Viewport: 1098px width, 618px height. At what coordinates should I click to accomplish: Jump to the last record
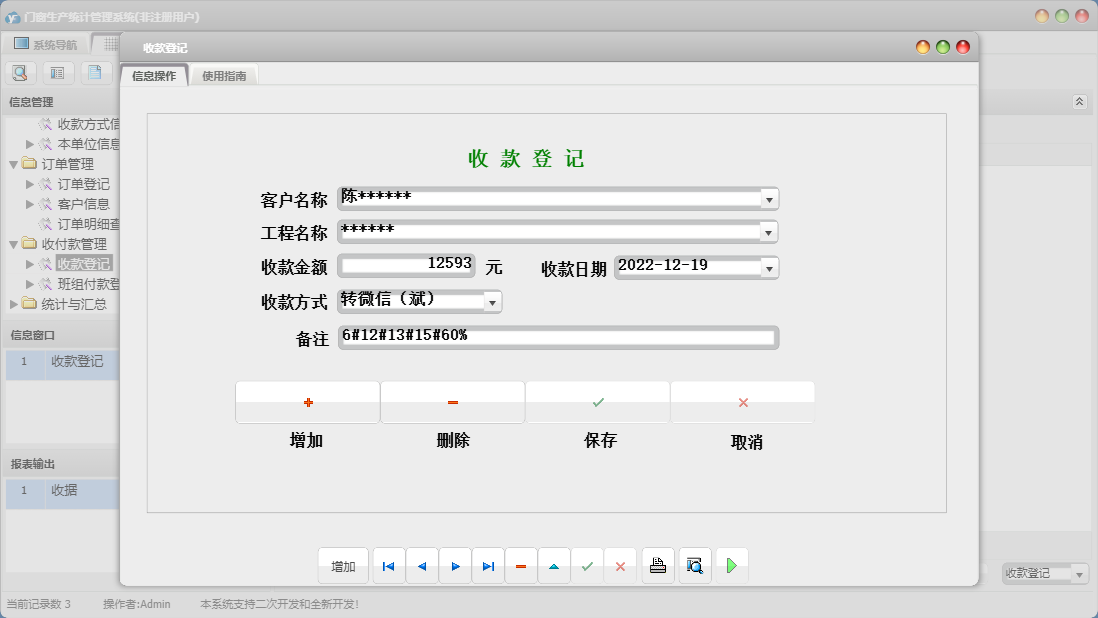pyautogui.click(x=488, y=566)
